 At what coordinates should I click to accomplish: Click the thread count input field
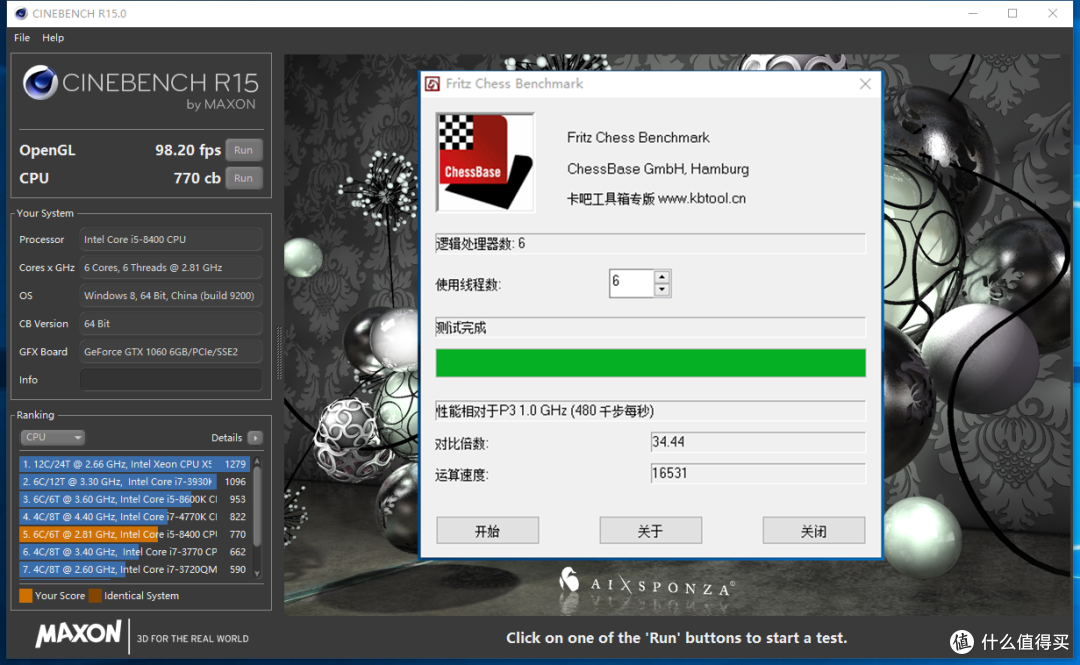631,283
